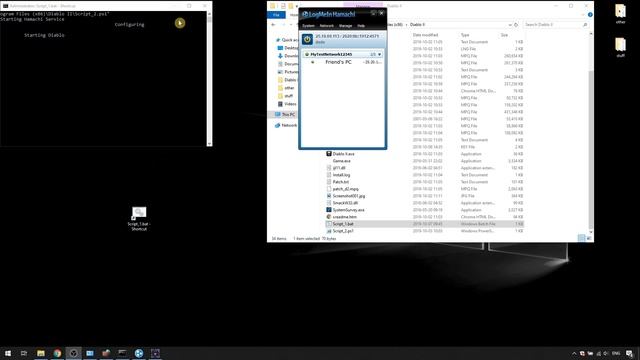This screenshot has width=640, height=360.
Task: Sort by Type column
Action: [x=465, y=35]
